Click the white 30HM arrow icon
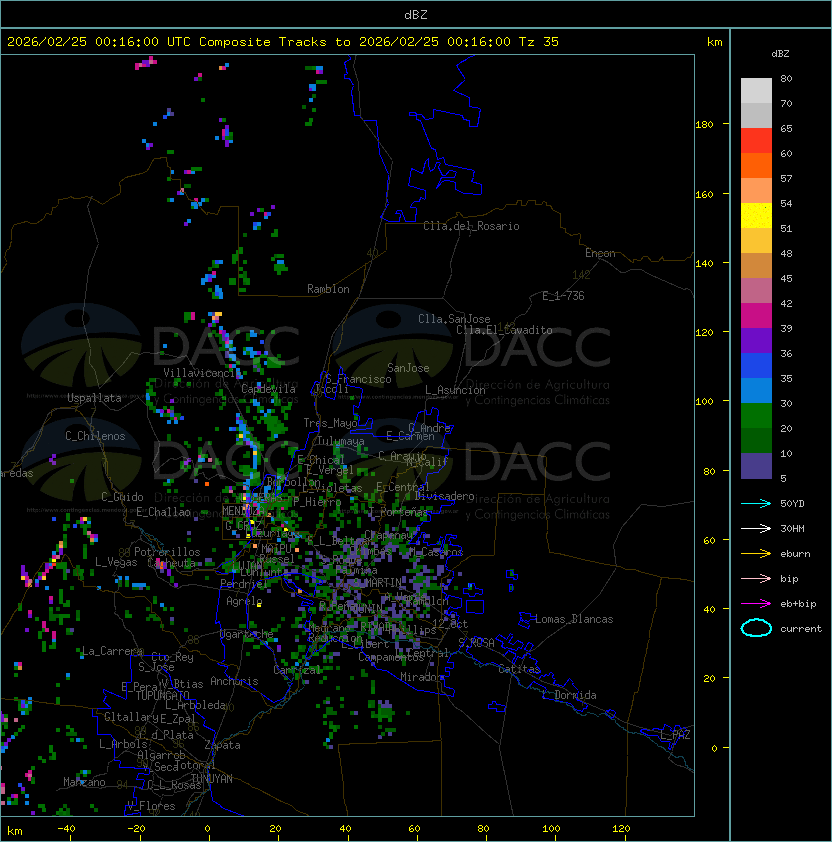 756,529
